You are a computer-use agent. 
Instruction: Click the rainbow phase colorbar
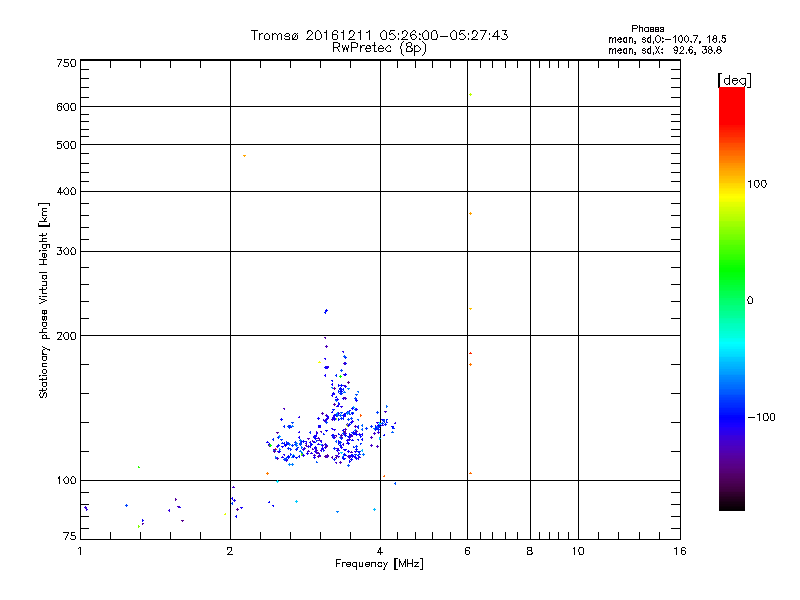tap(732, 298)
